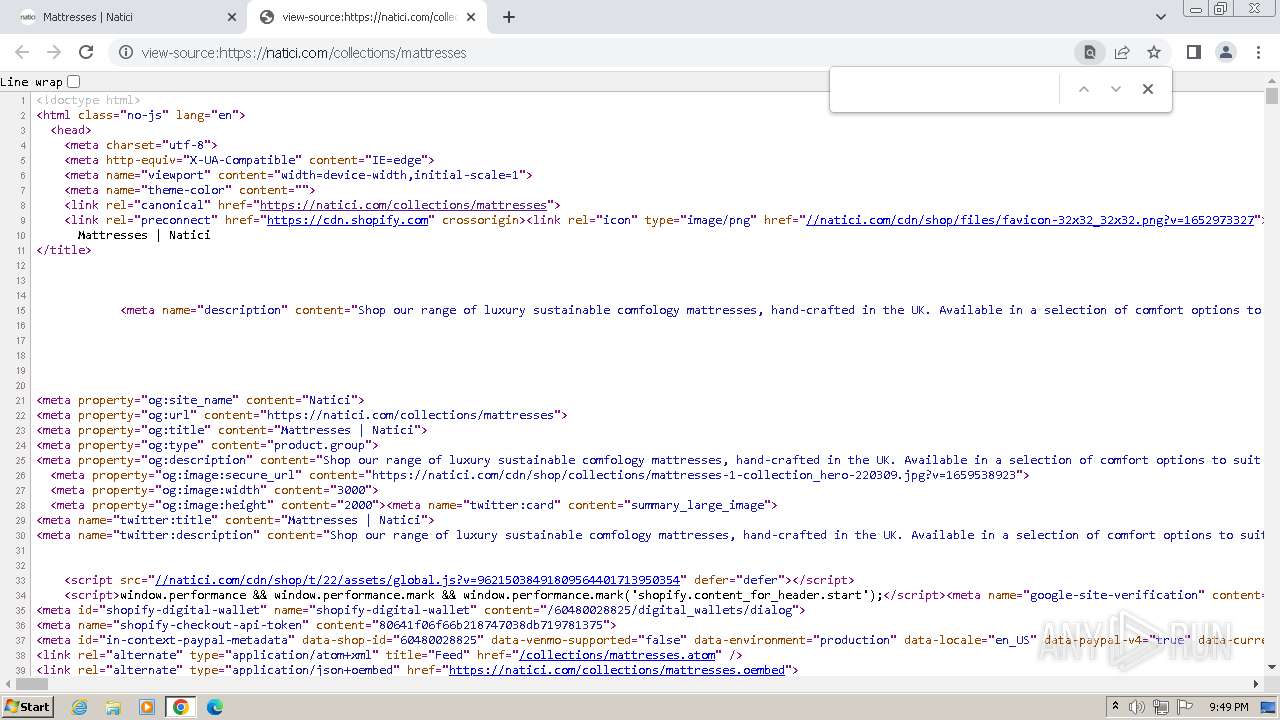This screenshot has width=1280, height=720.
Task: Open the Chrome three-dot menu
Action: (1257, 52)
